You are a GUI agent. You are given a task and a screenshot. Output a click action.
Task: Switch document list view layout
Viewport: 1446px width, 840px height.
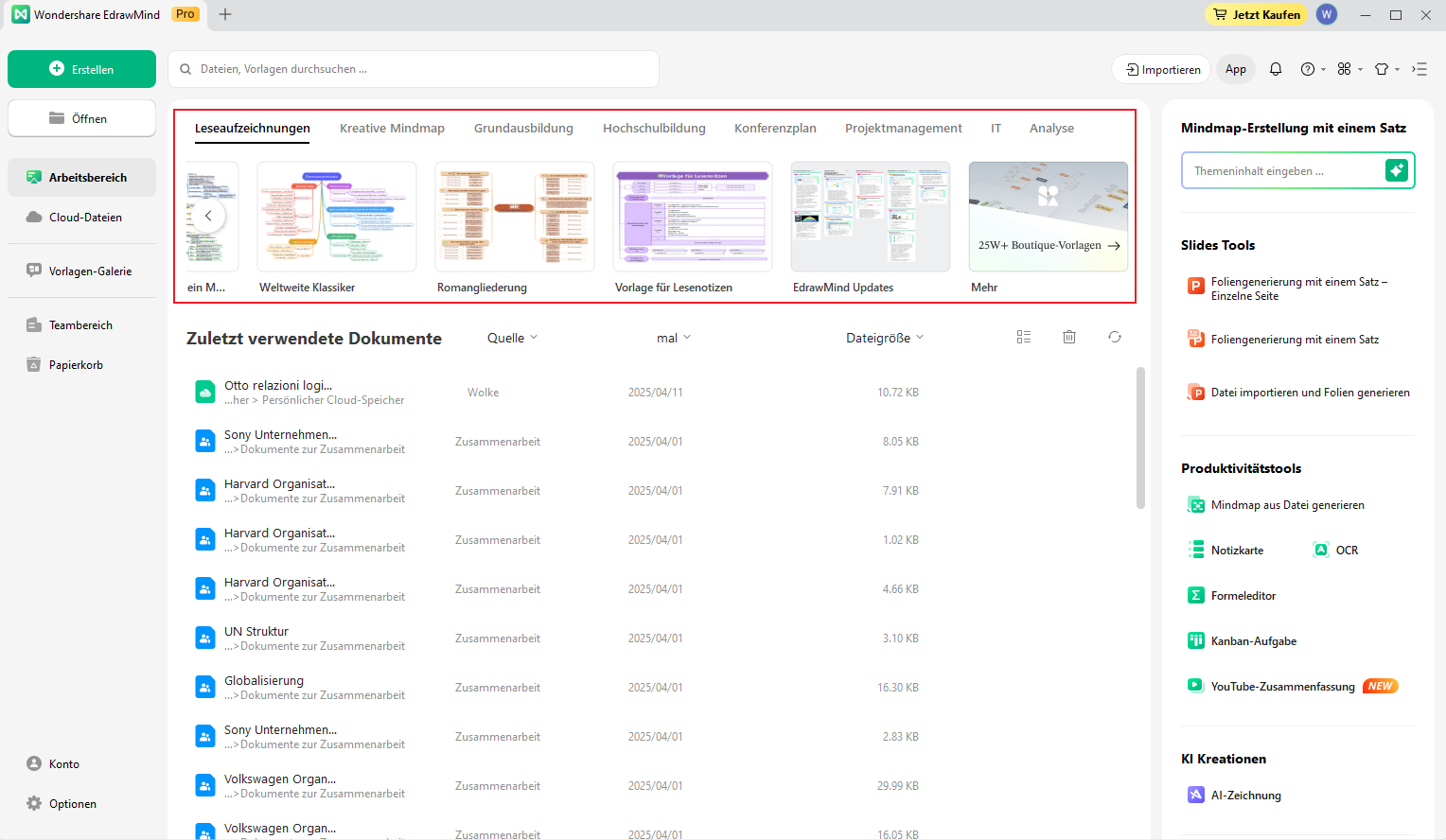point(1024,337)
